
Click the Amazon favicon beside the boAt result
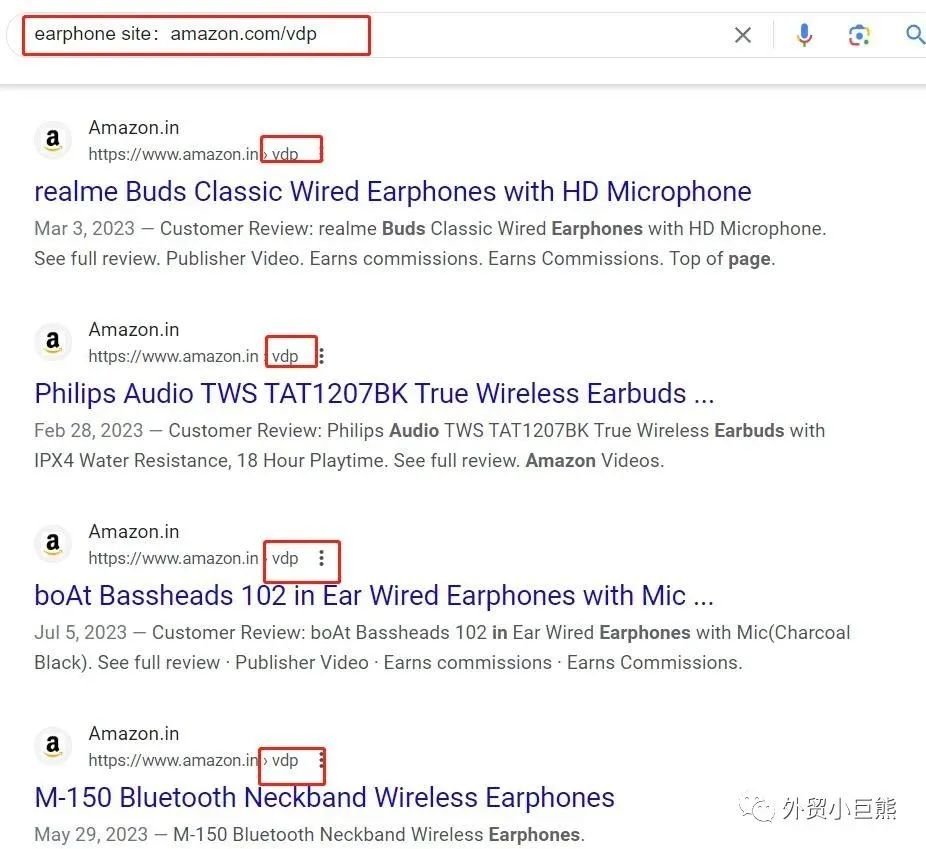(53, 544)
